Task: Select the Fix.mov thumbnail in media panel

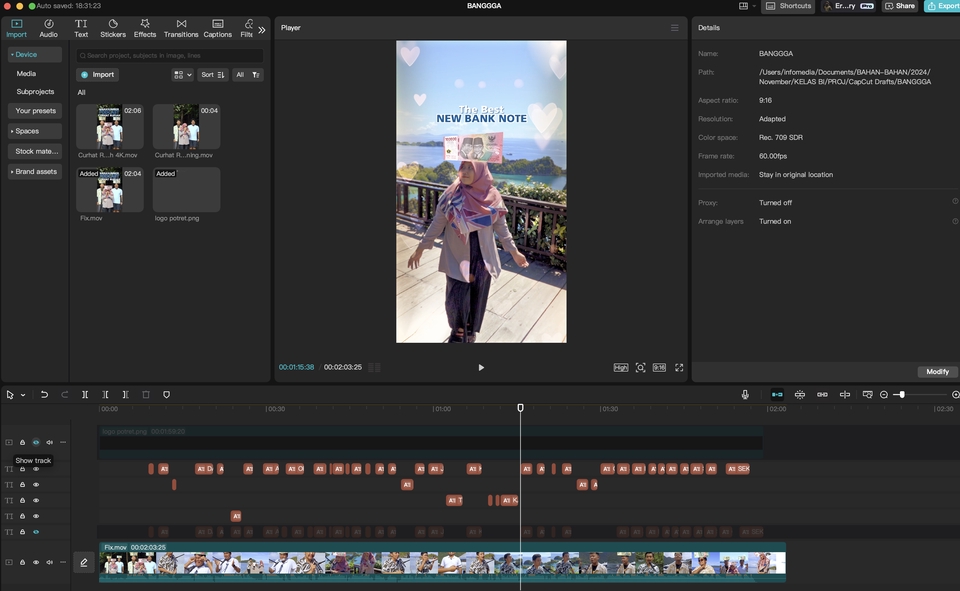Action: click(x=109, y=190)
